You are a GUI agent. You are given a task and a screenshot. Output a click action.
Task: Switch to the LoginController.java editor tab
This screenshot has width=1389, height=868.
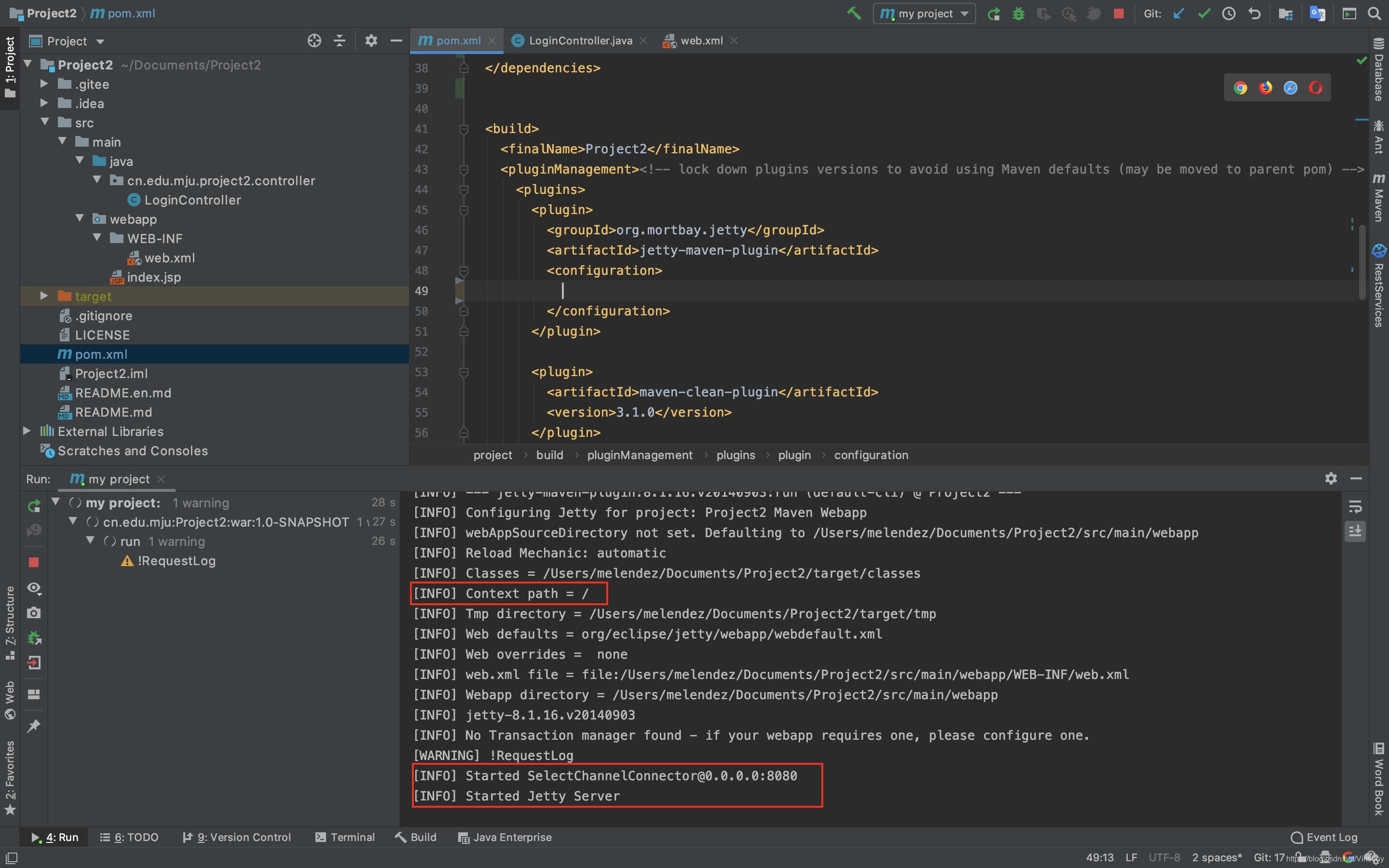tap(580, 41)
